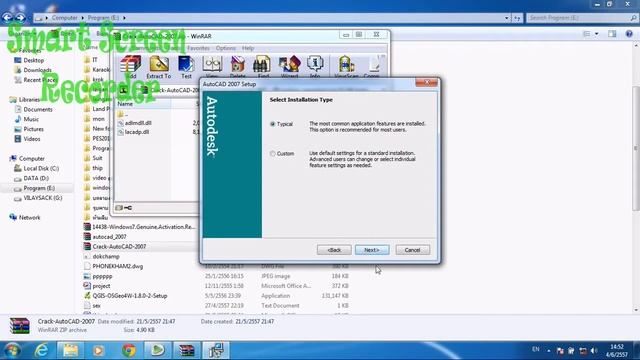Click the Search Program (E:) field
640x360 pixels.
[x=582, y=18]
